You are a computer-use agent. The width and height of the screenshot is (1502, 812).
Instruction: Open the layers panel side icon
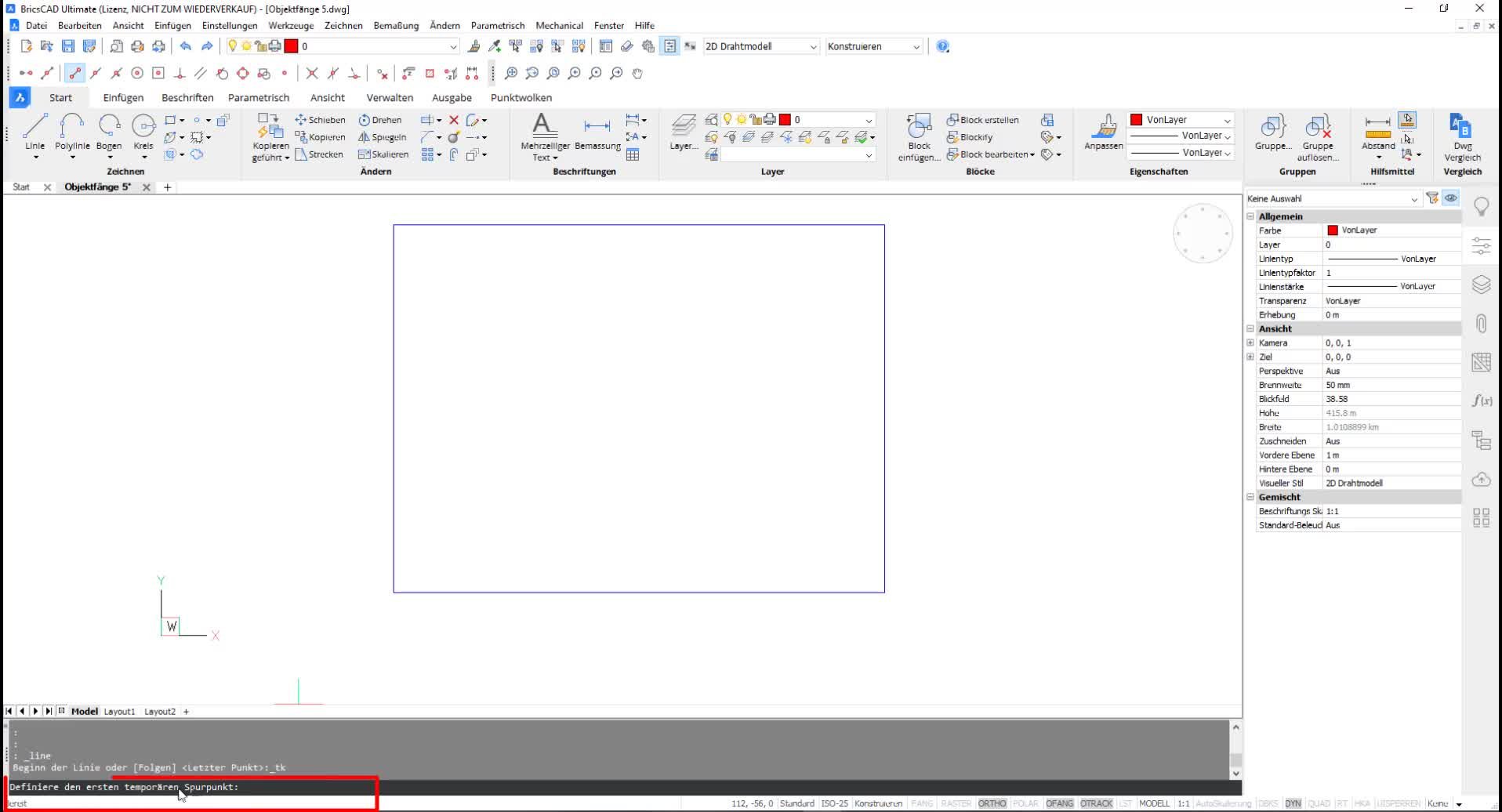point(1481,285)
